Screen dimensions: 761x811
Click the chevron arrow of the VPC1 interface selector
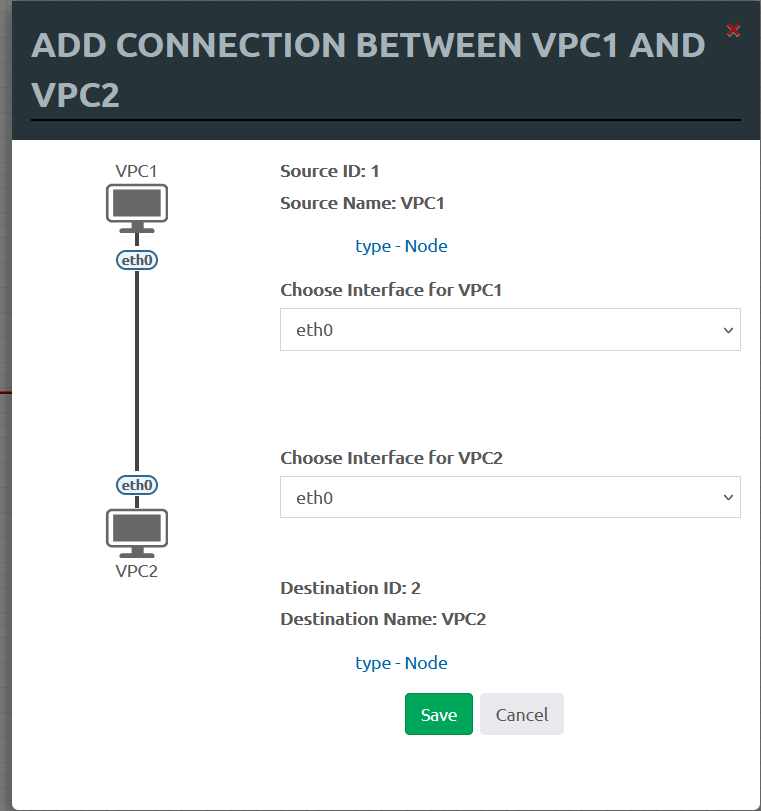[x=728, y=330]
